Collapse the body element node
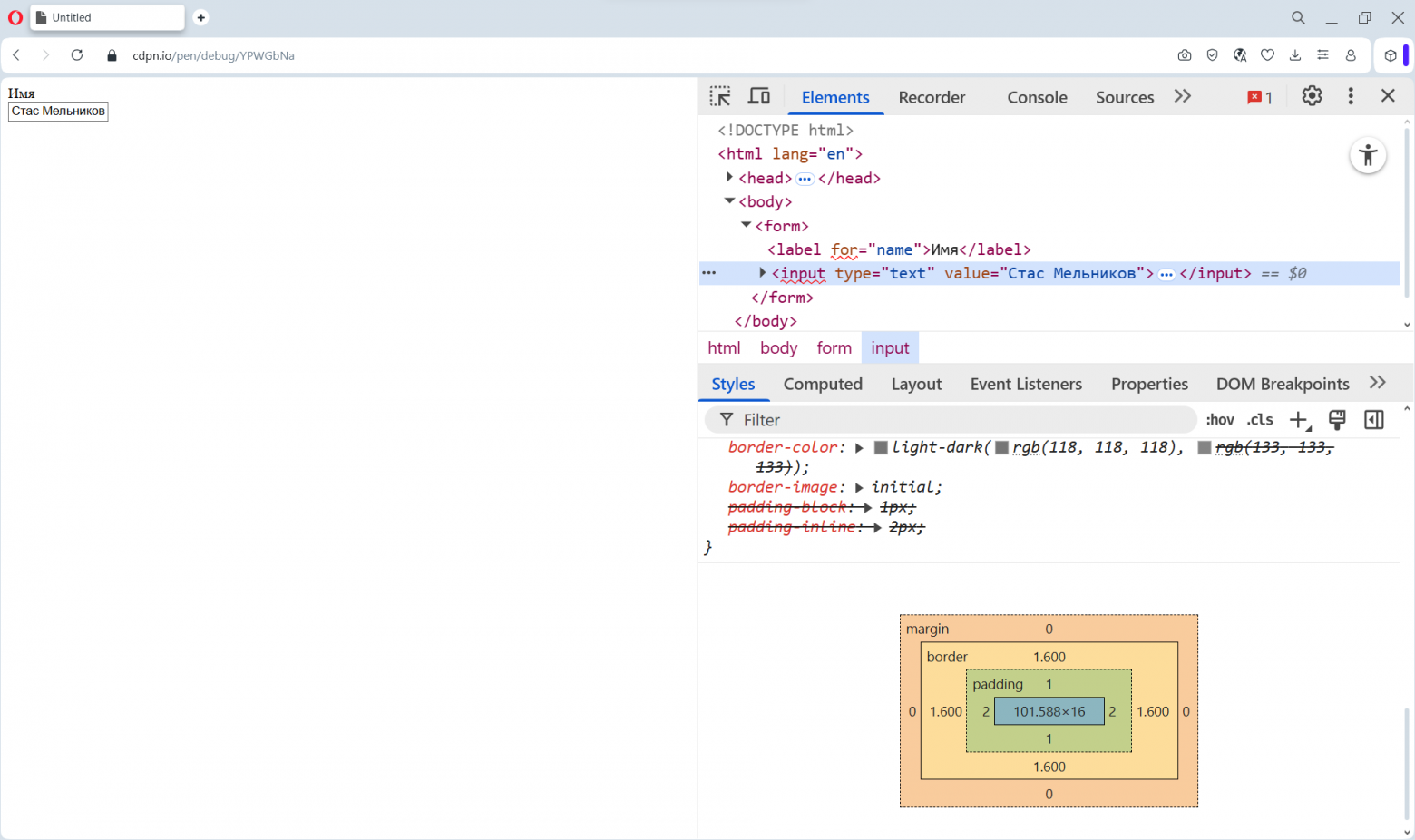Viewport: 1415px width, 840px height. 729,200
